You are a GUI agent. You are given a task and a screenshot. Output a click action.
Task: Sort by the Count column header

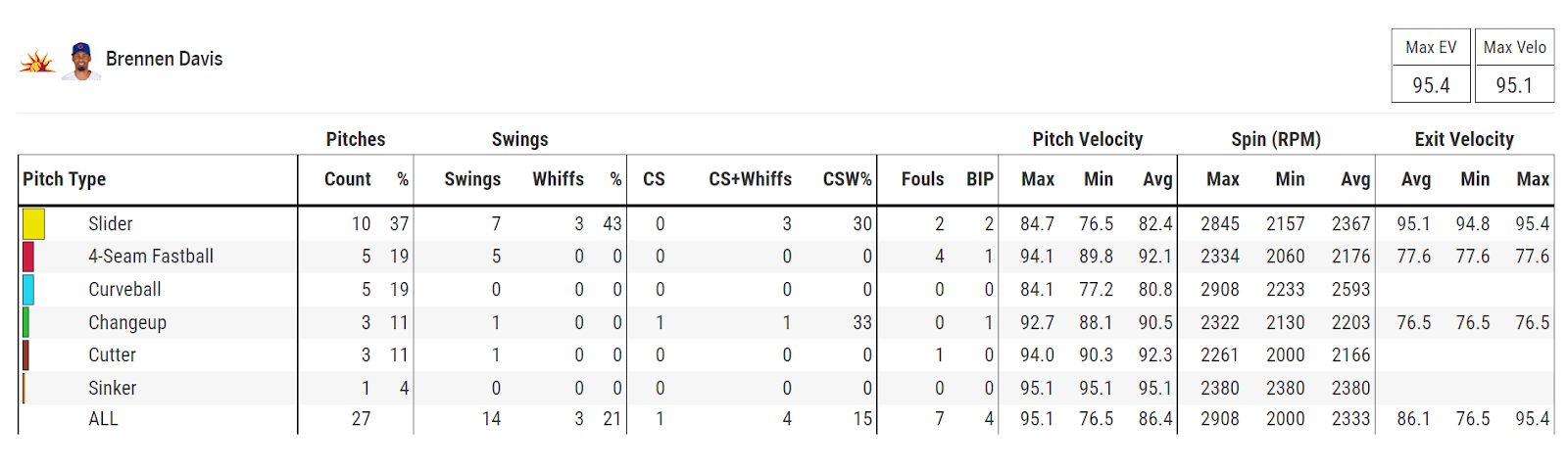[347, 179]
